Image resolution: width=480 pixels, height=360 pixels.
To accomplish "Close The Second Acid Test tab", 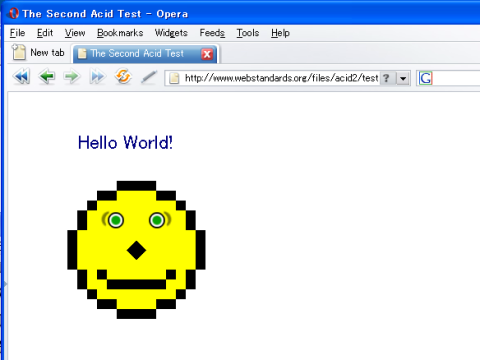I will (x=207, y=54).
